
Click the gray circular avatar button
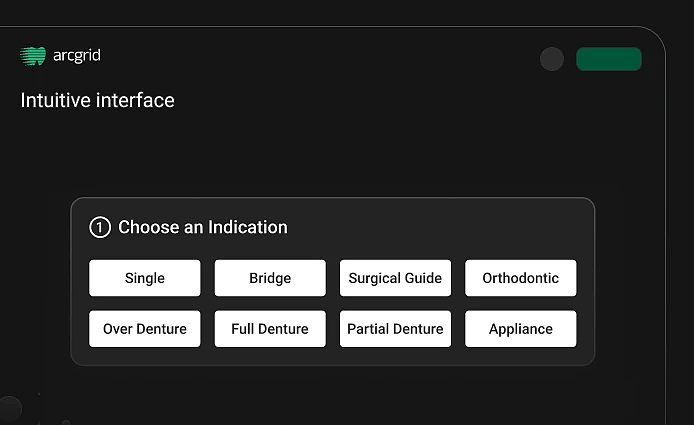[x=552, y=59]
